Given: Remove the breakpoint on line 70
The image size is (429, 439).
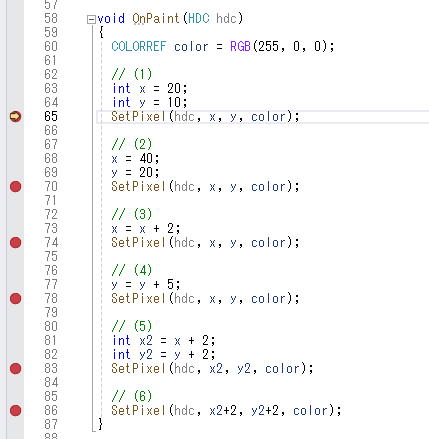Looking at the screenshot, I should [15, 186].
